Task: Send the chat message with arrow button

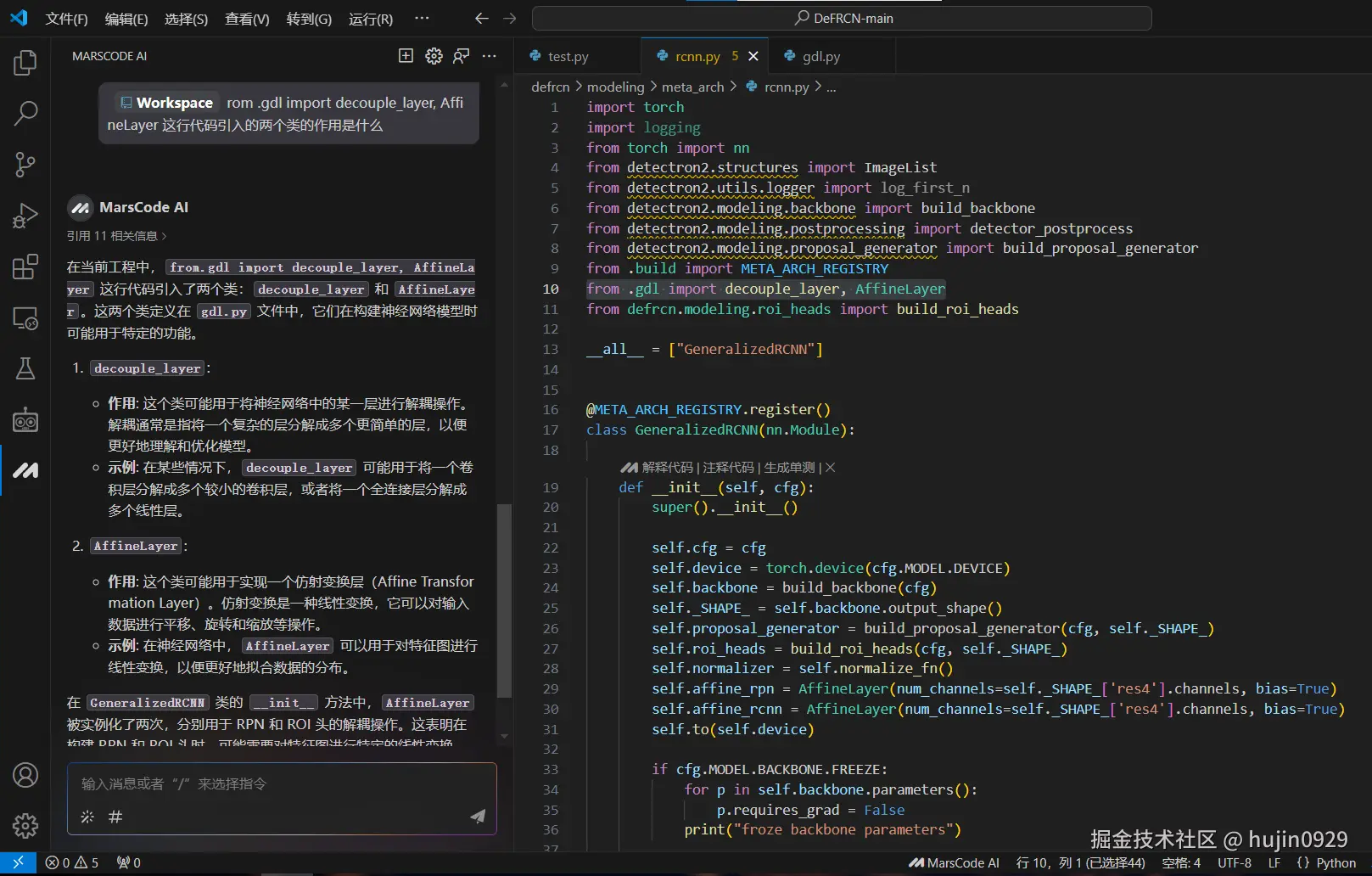Action: tap(478, 816)
